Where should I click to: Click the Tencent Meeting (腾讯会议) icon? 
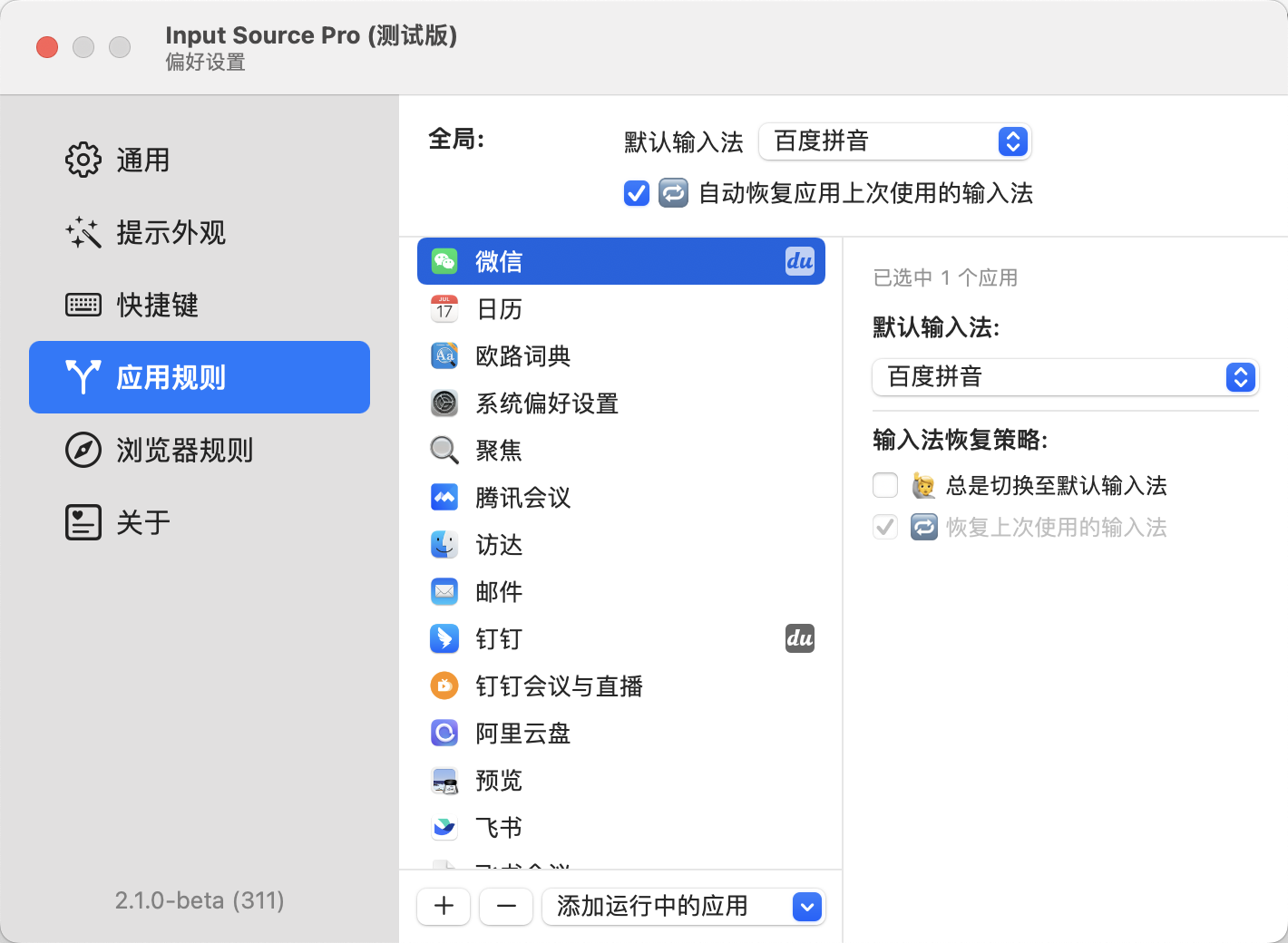pos(444,498)
